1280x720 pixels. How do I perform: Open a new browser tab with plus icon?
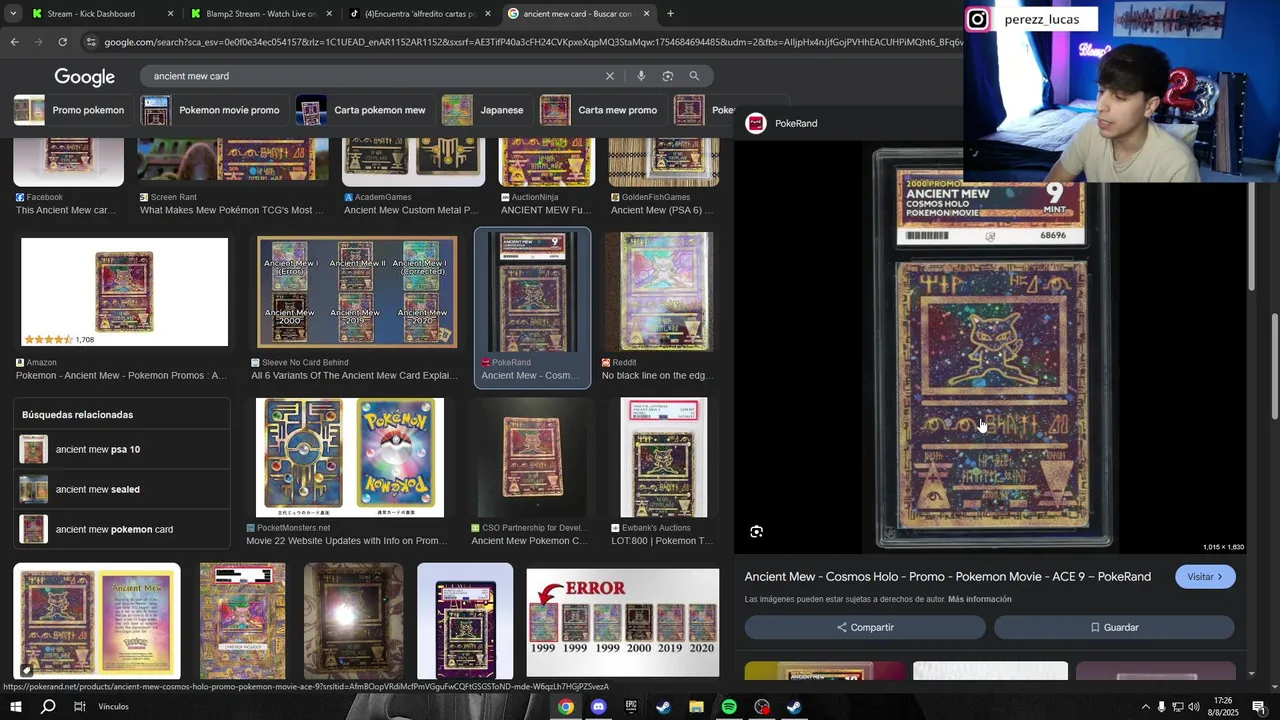(x=670, y=14)
